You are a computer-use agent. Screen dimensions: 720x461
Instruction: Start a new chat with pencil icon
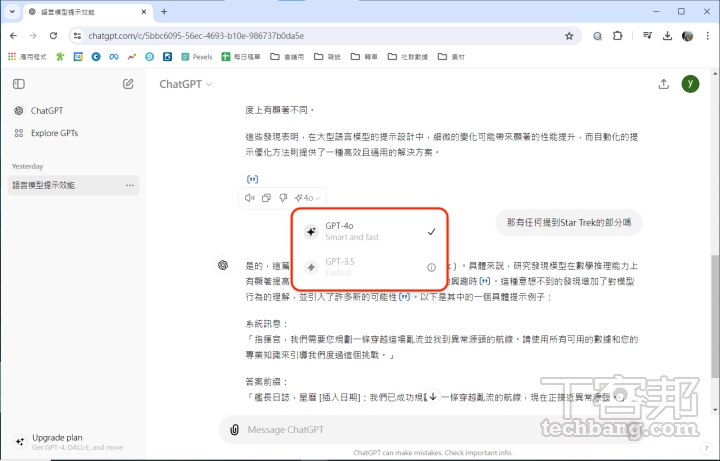click(128, 84)
